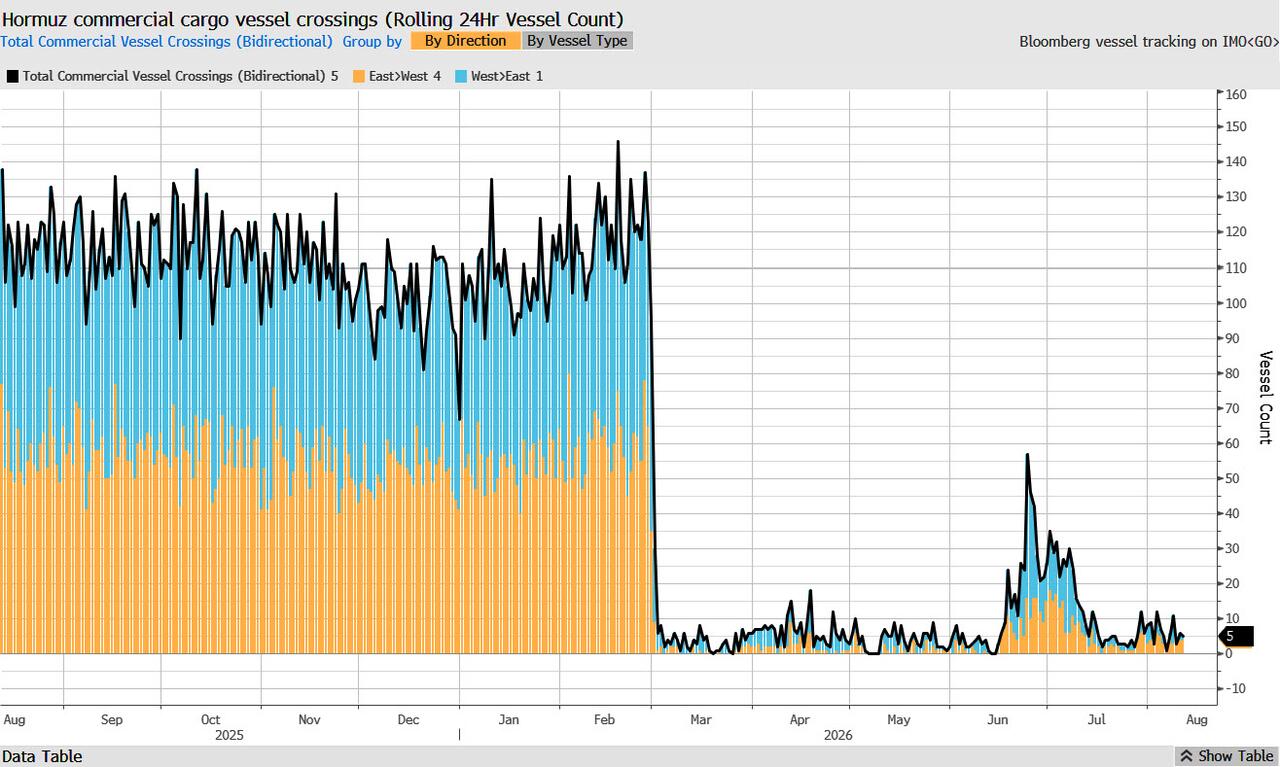Click the 110 gridline axis value
The width and height of the screenshot is (1280, 767).
[x=1238, y=268]
